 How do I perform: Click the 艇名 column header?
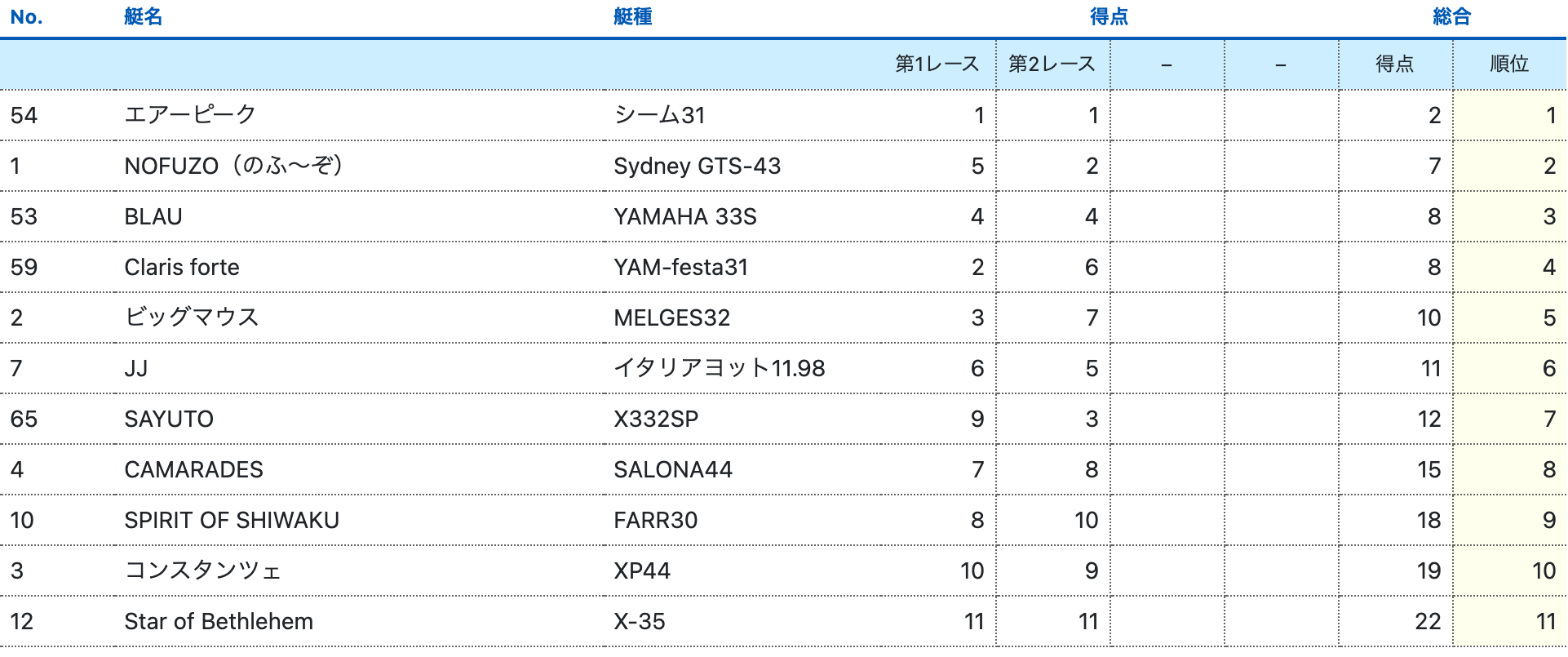[x=143, y=17]
